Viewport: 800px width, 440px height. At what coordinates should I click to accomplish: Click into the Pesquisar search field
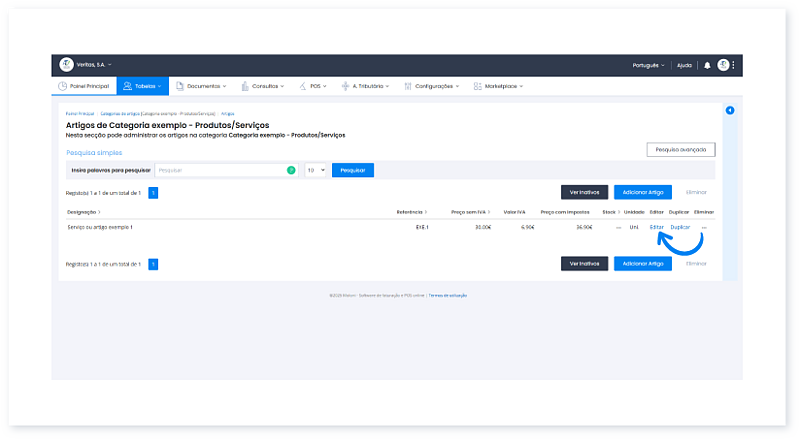pos(220,170)
